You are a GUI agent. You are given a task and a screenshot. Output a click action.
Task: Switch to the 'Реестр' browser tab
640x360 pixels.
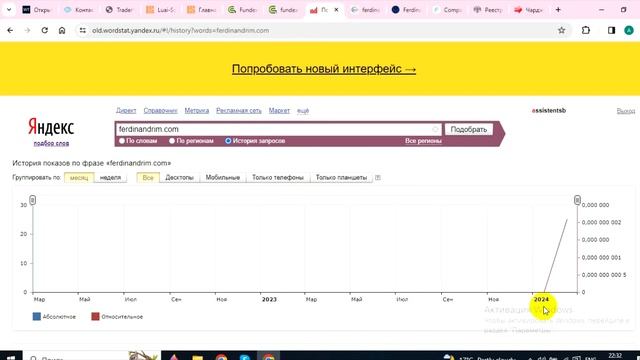pos(488,10)
